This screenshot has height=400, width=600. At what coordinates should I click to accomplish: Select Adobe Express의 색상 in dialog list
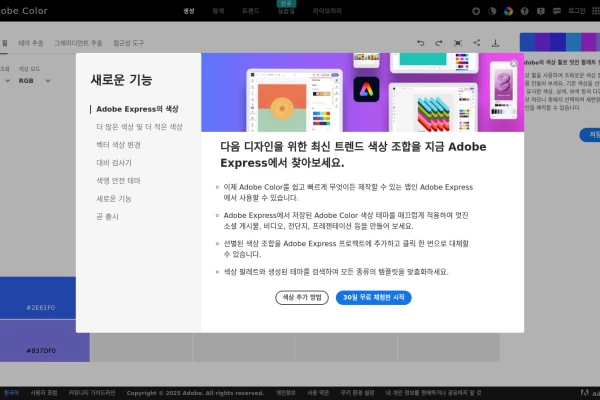coord(137,109)
